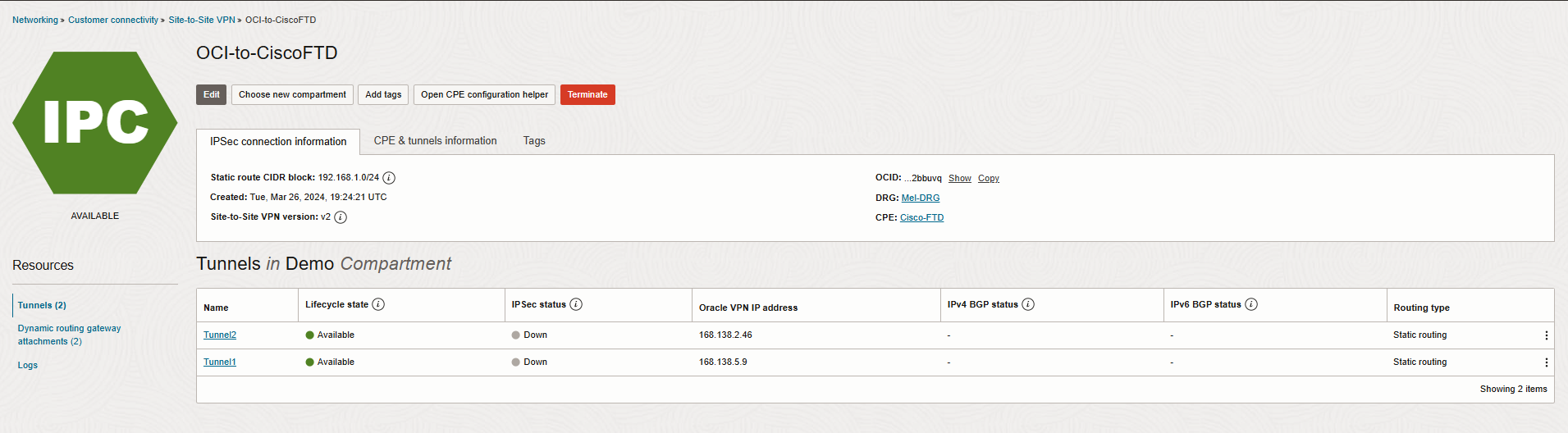Open the Tunnel1 link

click(220, 362)
